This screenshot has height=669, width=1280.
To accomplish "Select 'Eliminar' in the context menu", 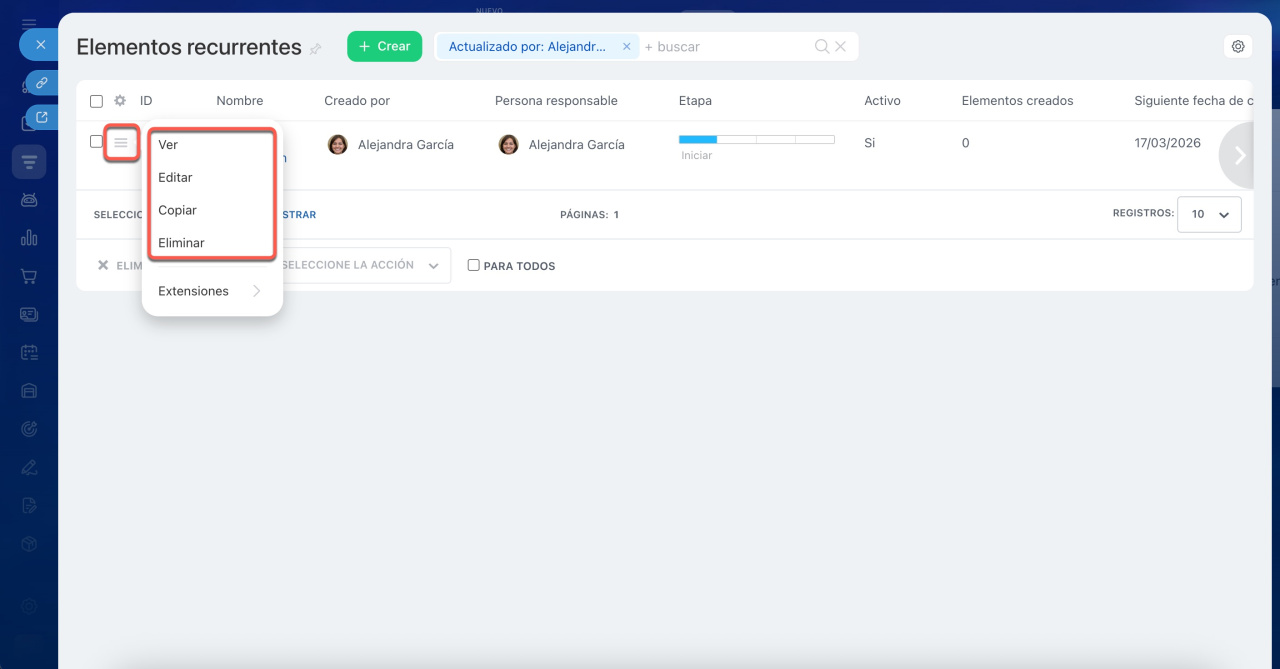I will click(x=181, y=243).
